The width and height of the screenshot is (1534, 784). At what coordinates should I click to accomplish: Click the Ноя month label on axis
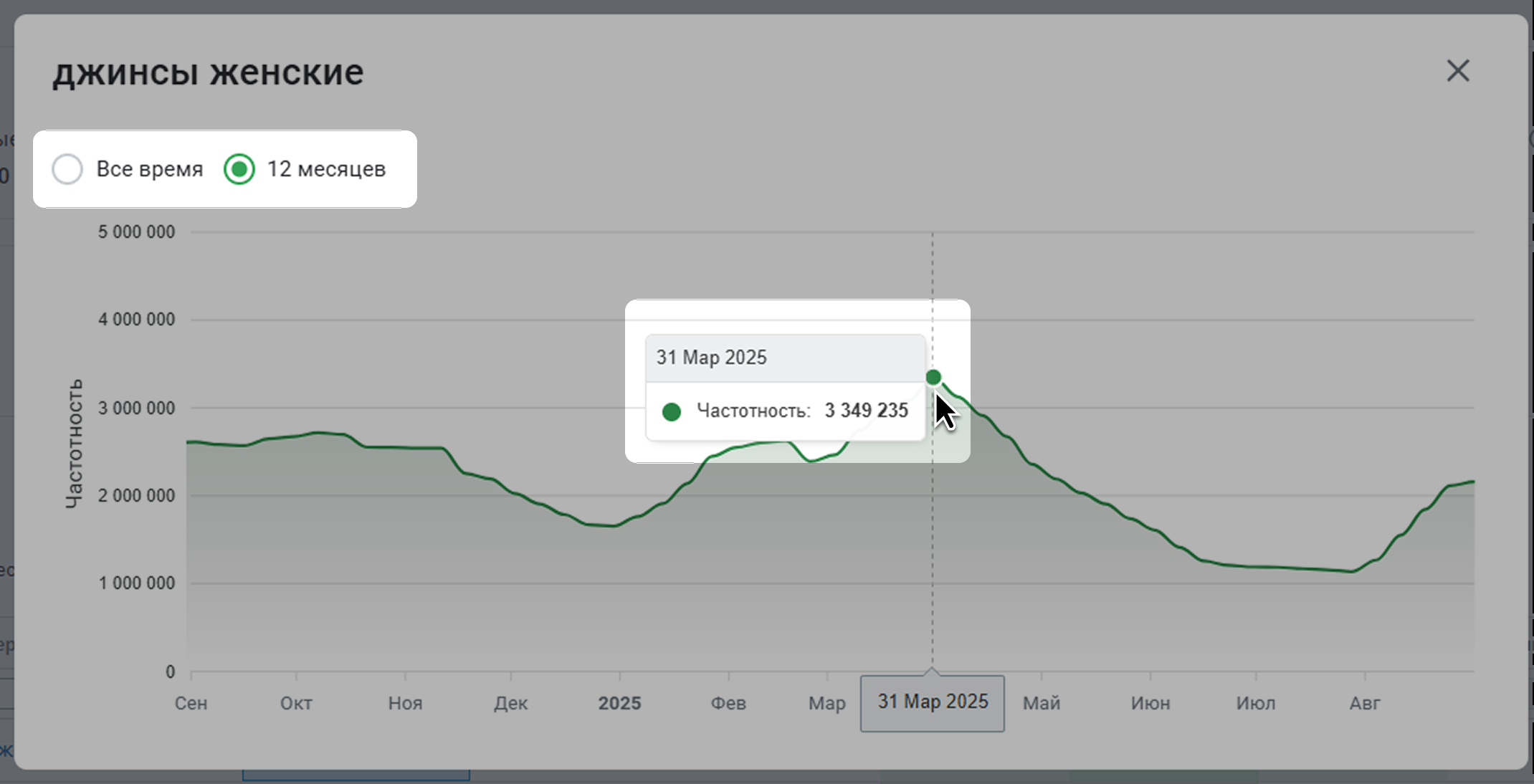point(405,703)
